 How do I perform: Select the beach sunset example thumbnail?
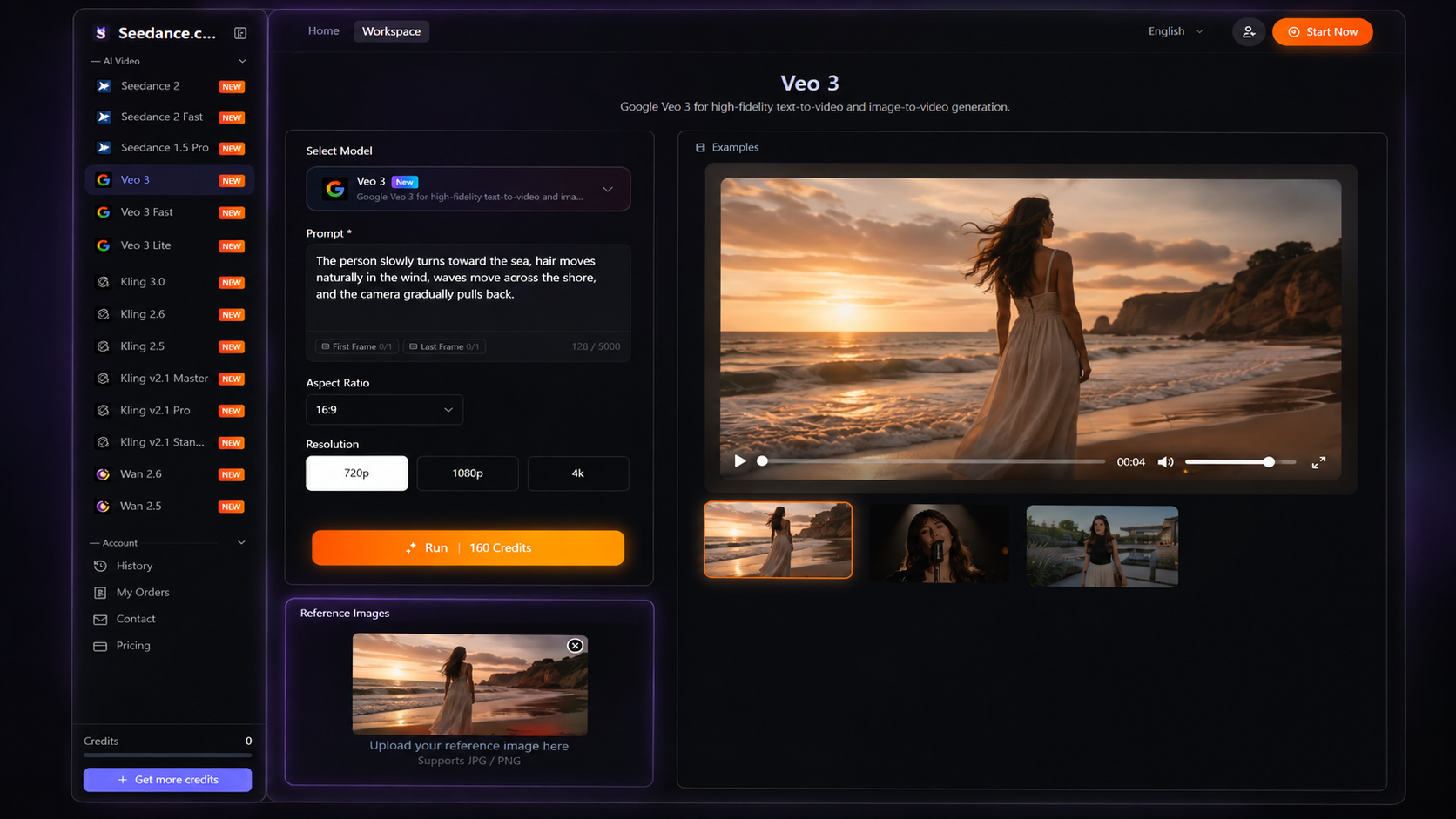pos(778,540)
